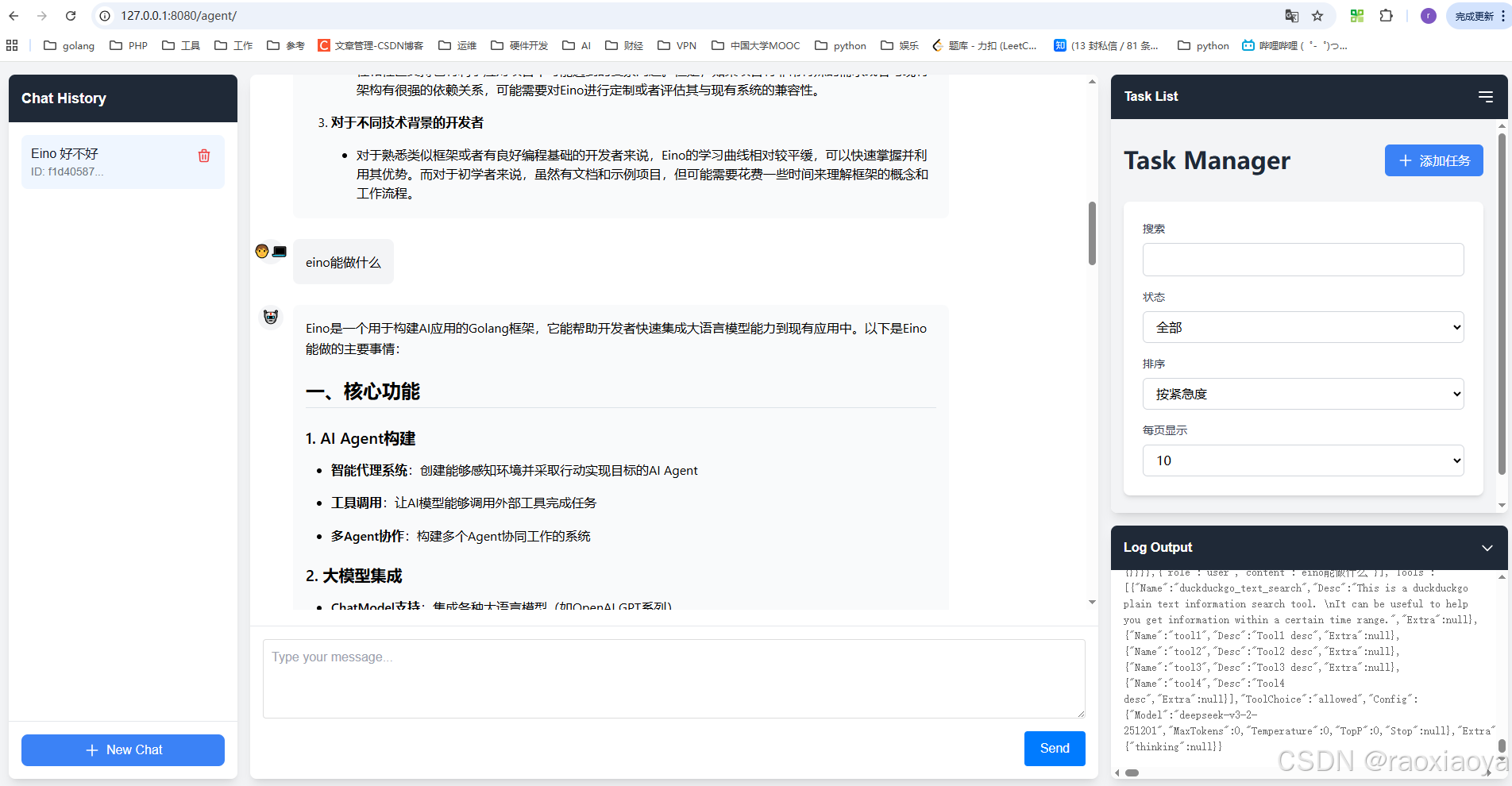Click the Log Output horizontal scrollbar thumb
Screen dimensions: 1512x786
pos(1132,773)
